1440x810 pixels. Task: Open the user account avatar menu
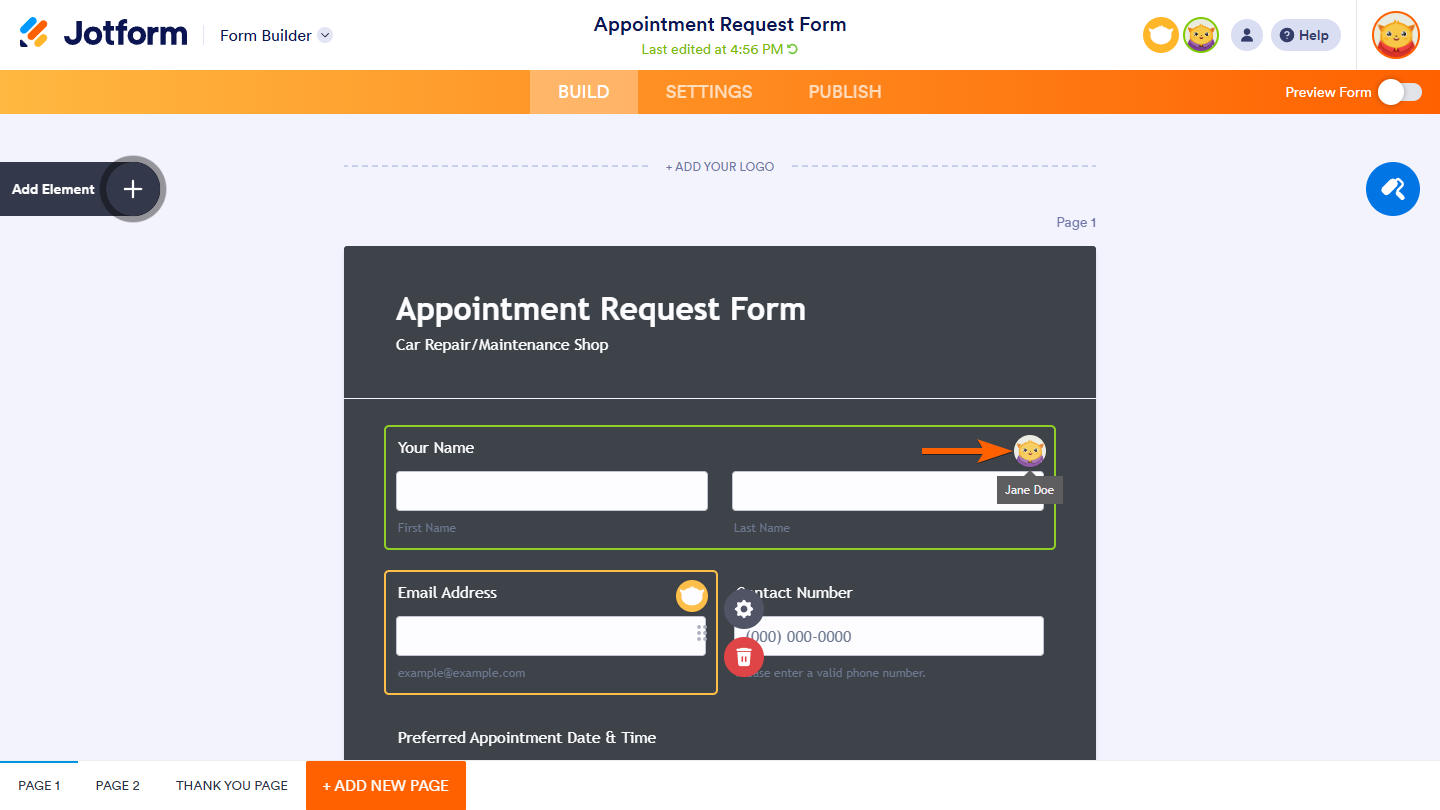tap(1395, 36)
